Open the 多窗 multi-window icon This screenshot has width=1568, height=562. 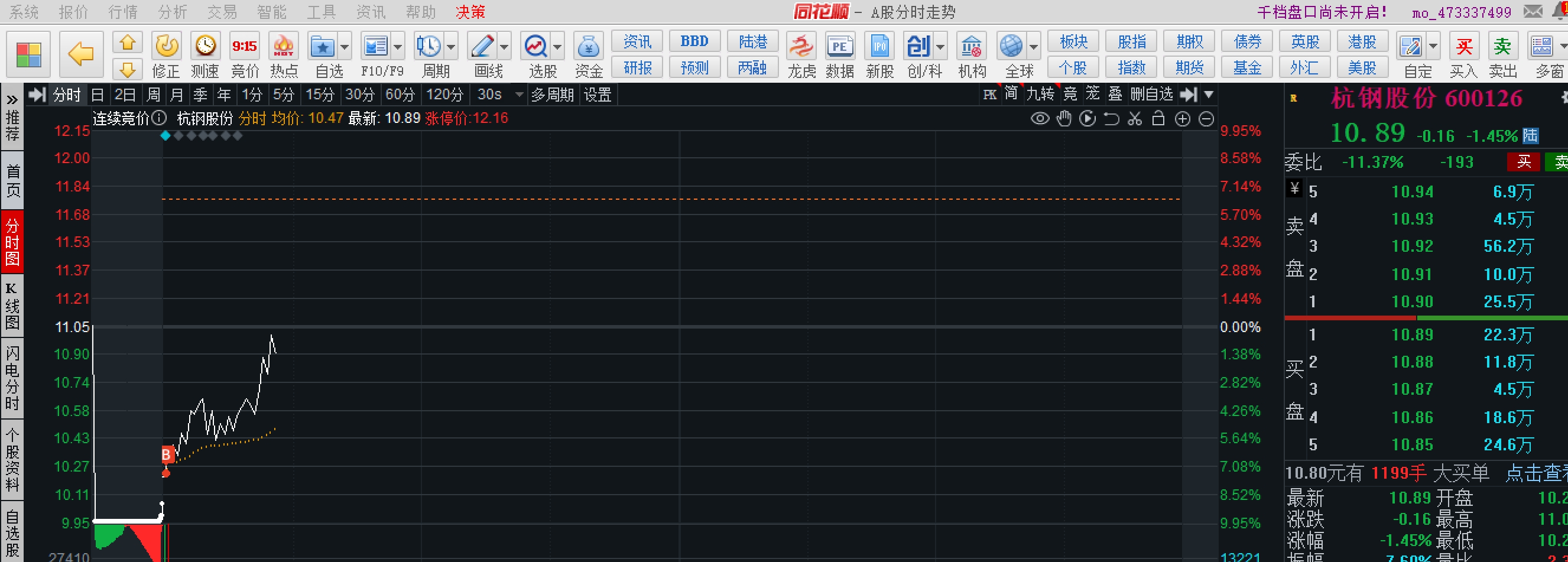coord(1542,46)
